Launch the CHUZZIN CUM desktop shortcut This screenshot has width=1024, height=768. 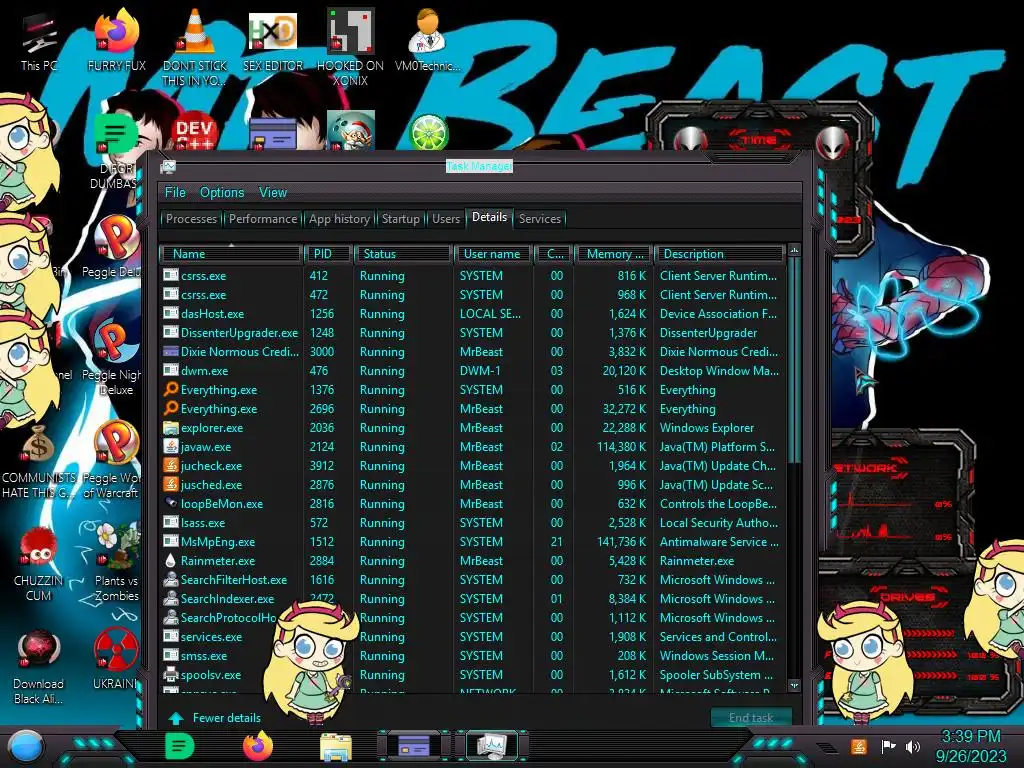coord(39,563)
